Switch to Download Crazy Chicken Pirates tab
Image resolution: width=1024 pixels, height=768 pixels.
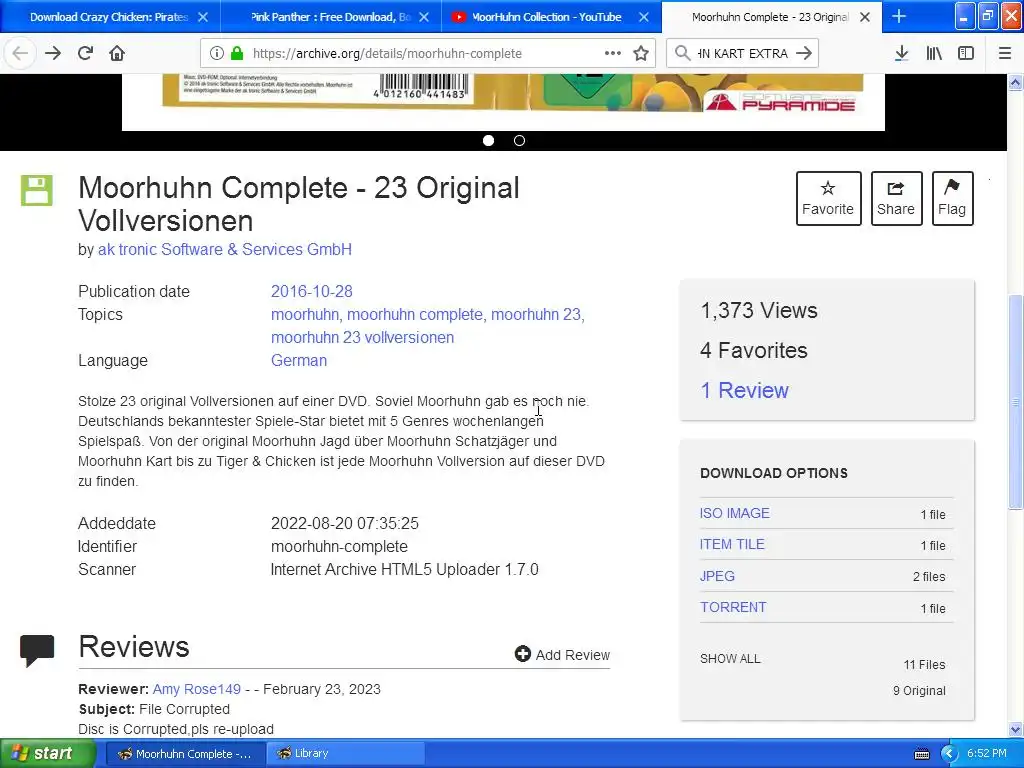click(x=109, y=17)
